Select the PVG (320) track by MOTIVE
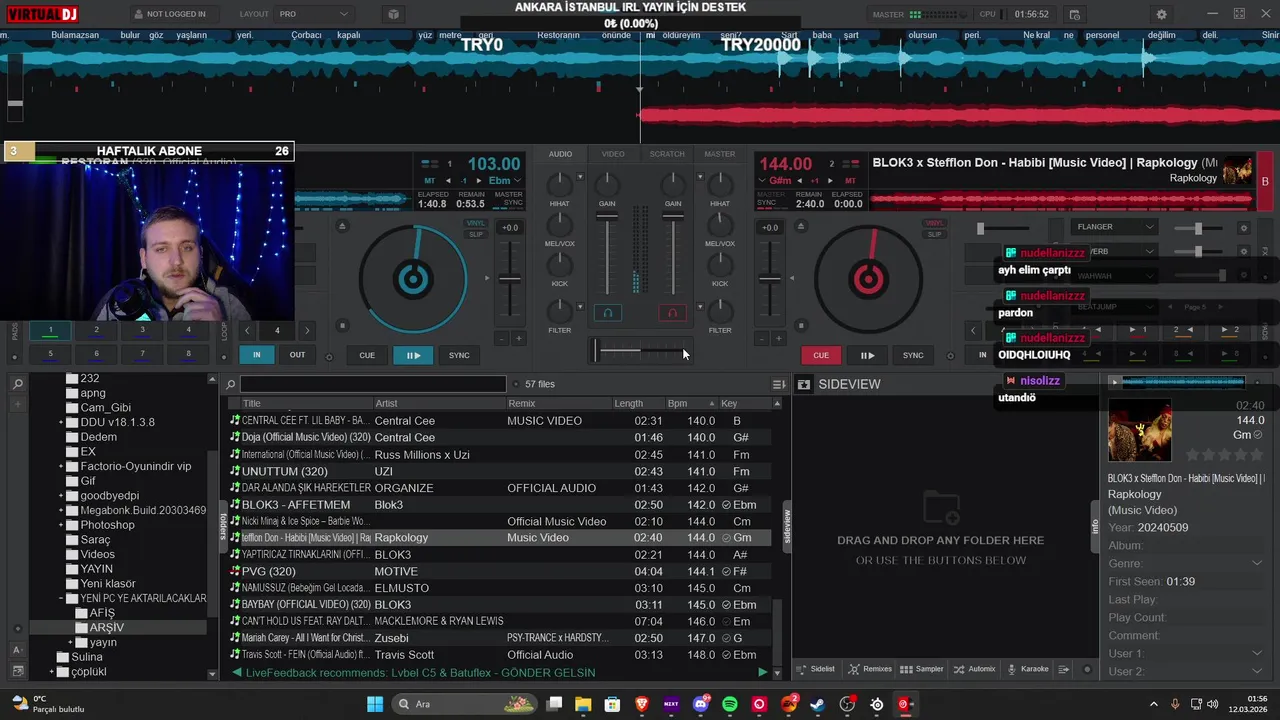 501,571
